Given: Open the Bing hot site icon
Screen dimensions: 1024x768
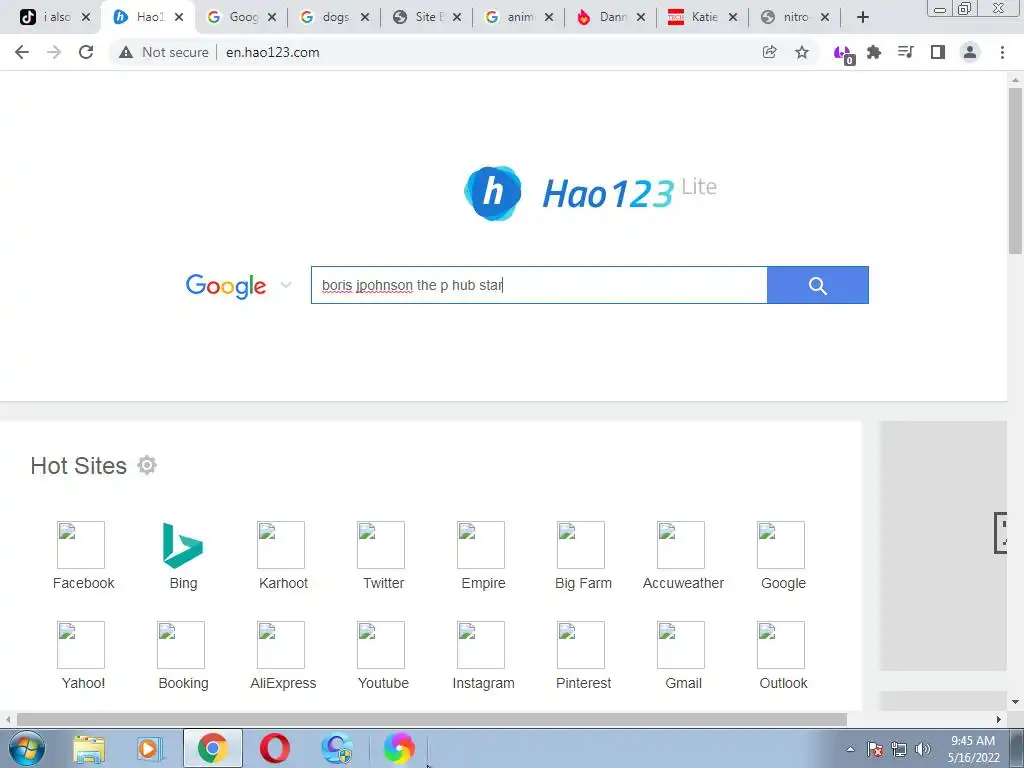Looking at the screenshot, I should click(183, 545).
